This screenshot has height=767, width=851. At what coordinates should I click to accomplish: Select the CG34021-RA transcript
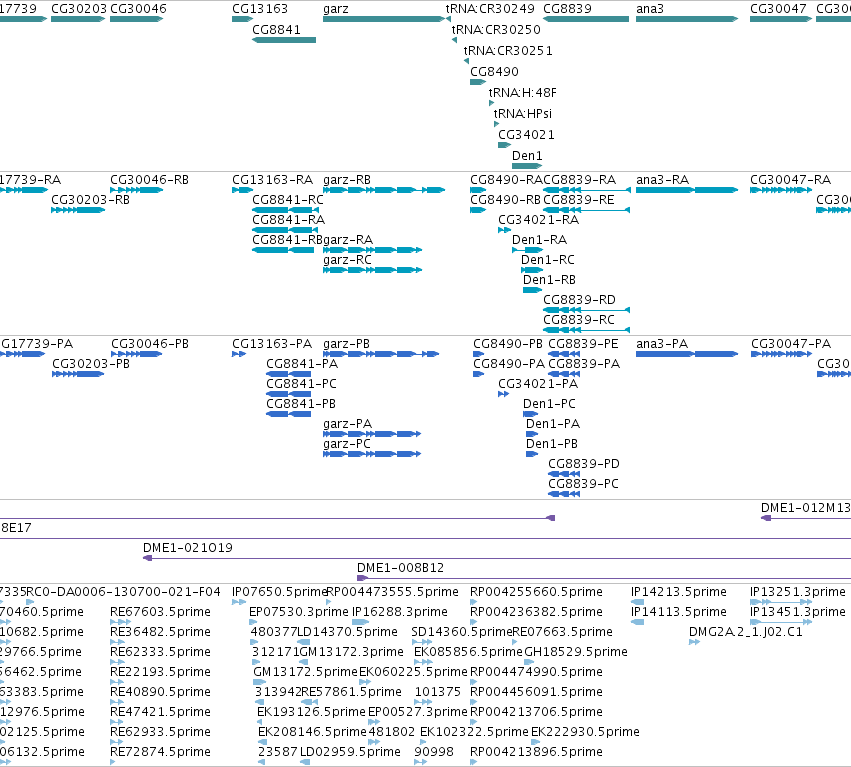coord(504,230)
